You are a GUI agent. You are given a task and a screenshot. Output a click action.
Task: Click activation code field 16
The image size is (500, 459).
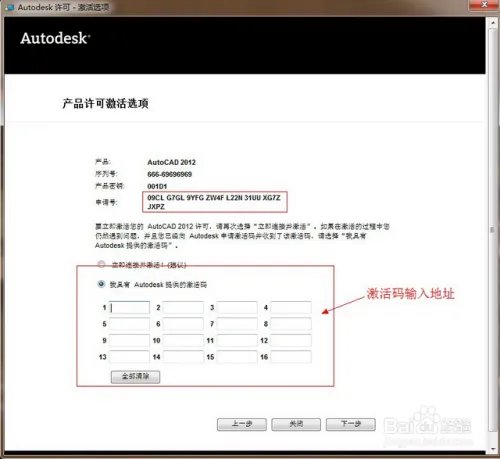pos(291,357)
